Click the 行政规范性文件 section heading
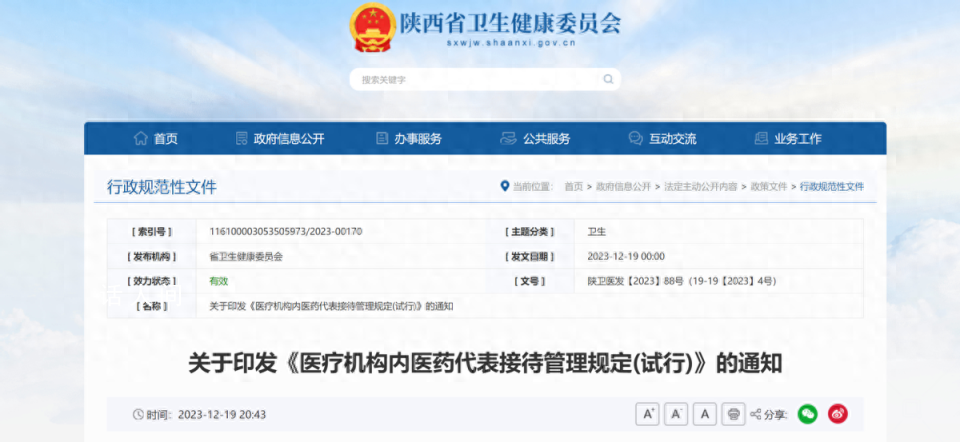This screenshot has height=442, width=960. click(162, 187)
